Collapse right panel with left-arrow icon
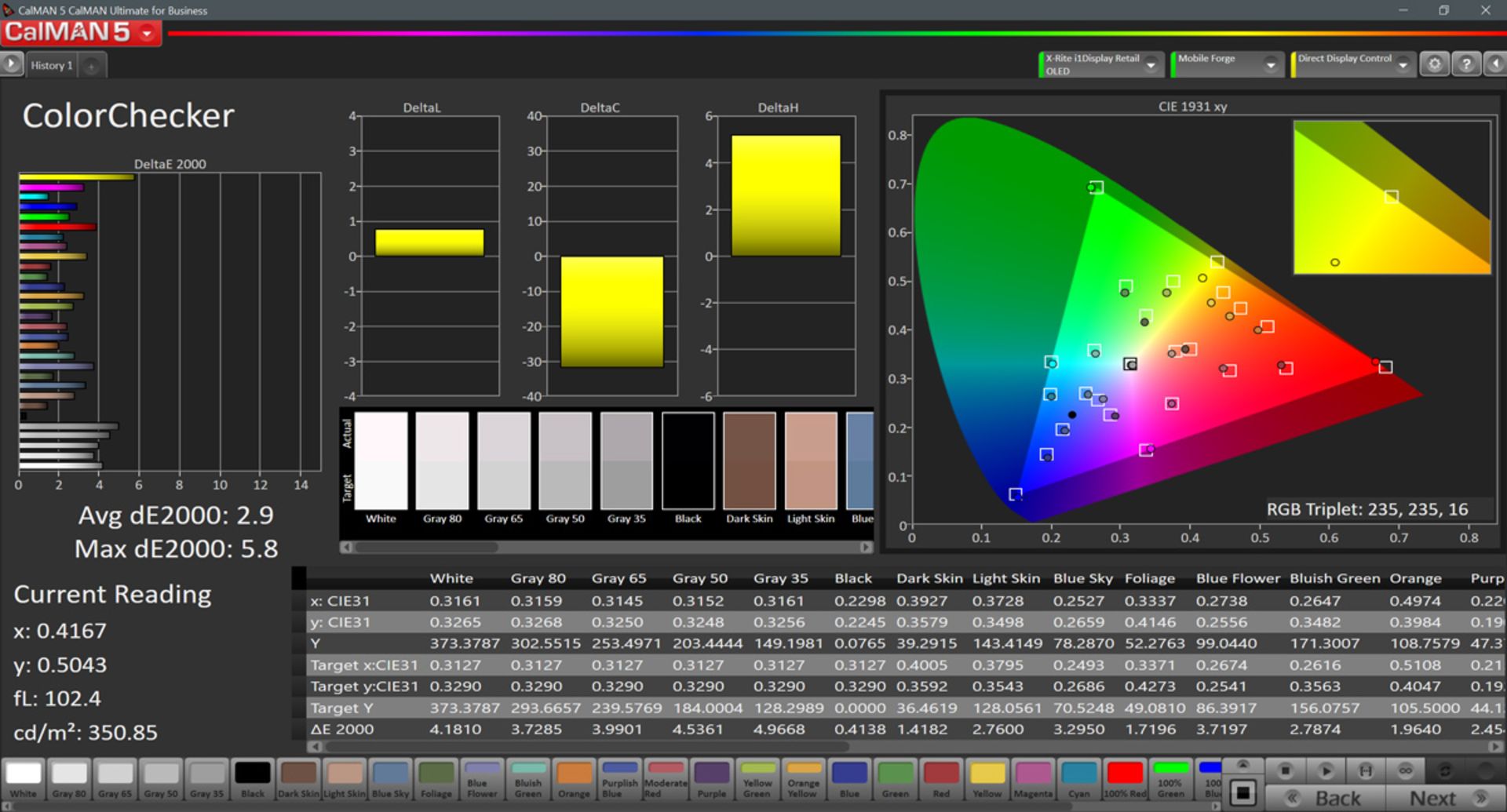The width and height of the screenshot is (1507, 812). coord(1495,64)
